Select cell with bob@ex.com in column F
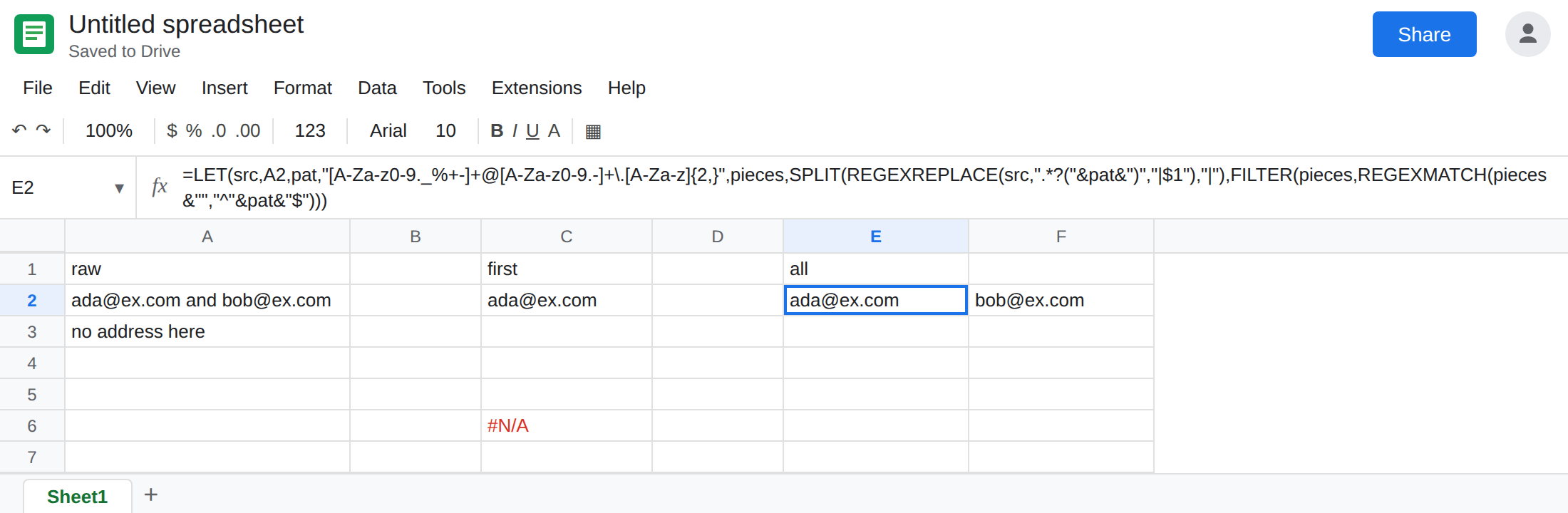The image size is (1568, 513). (x=1061, y=300)
